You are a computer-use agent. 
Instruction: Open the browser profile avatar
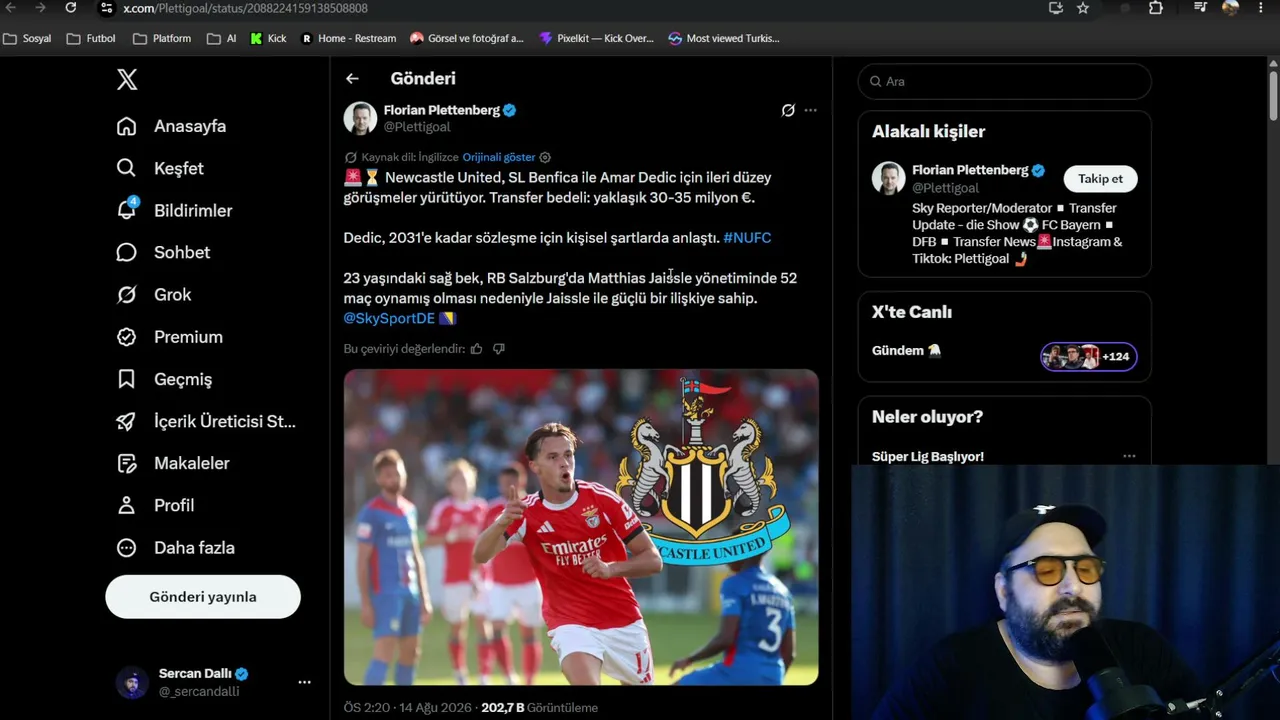[1231, 8]
